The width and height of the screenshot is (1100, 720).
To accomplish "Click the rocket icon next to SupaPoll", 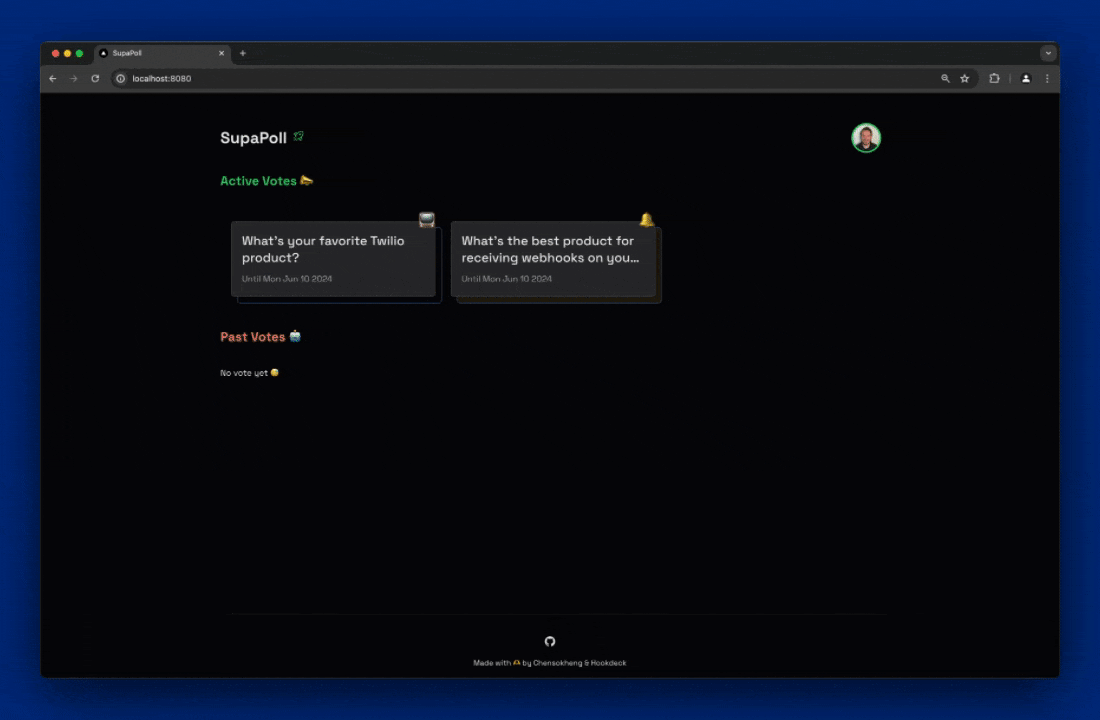I will [x=299, y=136].
